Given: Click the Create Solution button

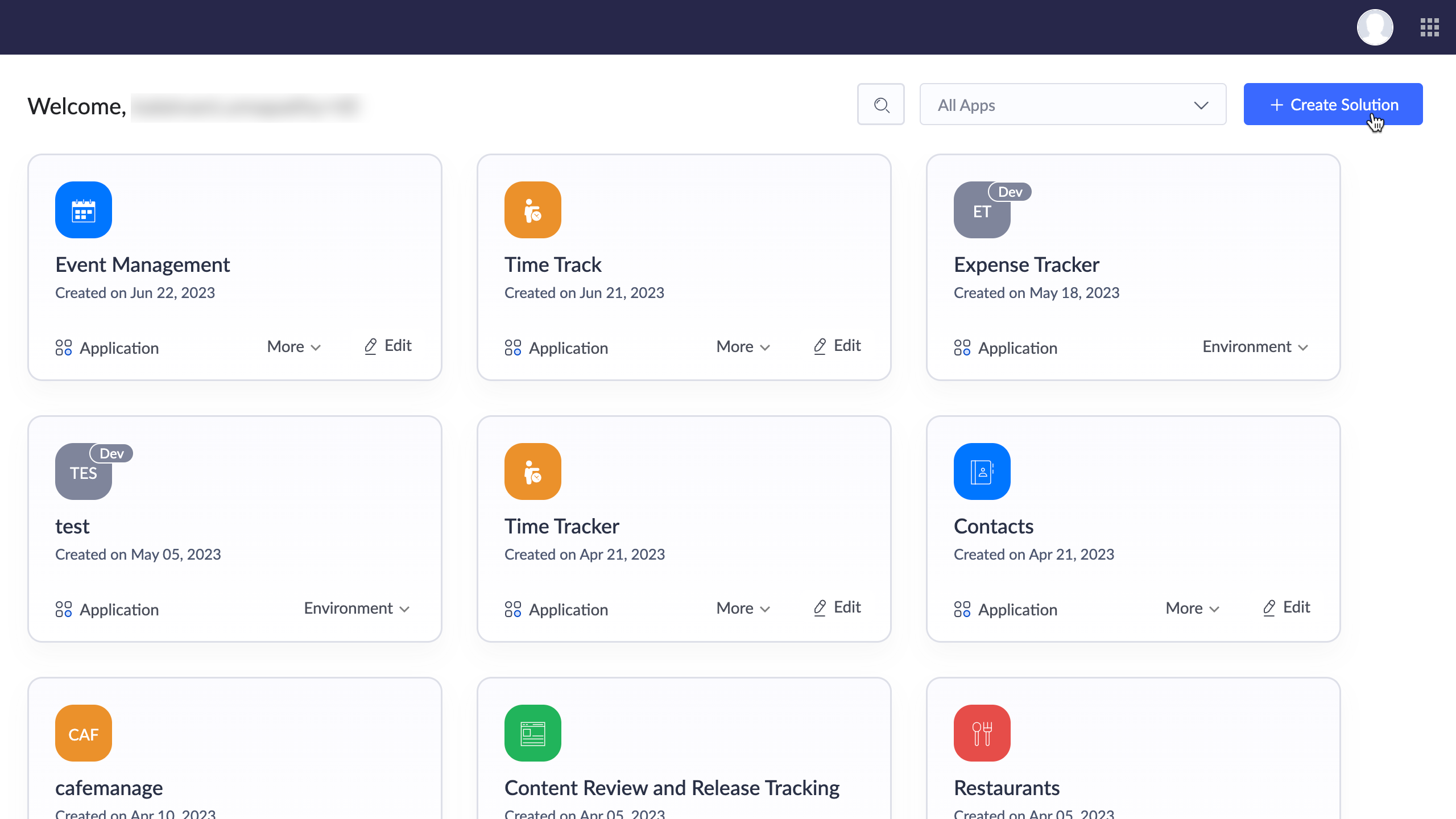Looking at the screenshot, I should pyautogui.click(x=1333, y=105).
